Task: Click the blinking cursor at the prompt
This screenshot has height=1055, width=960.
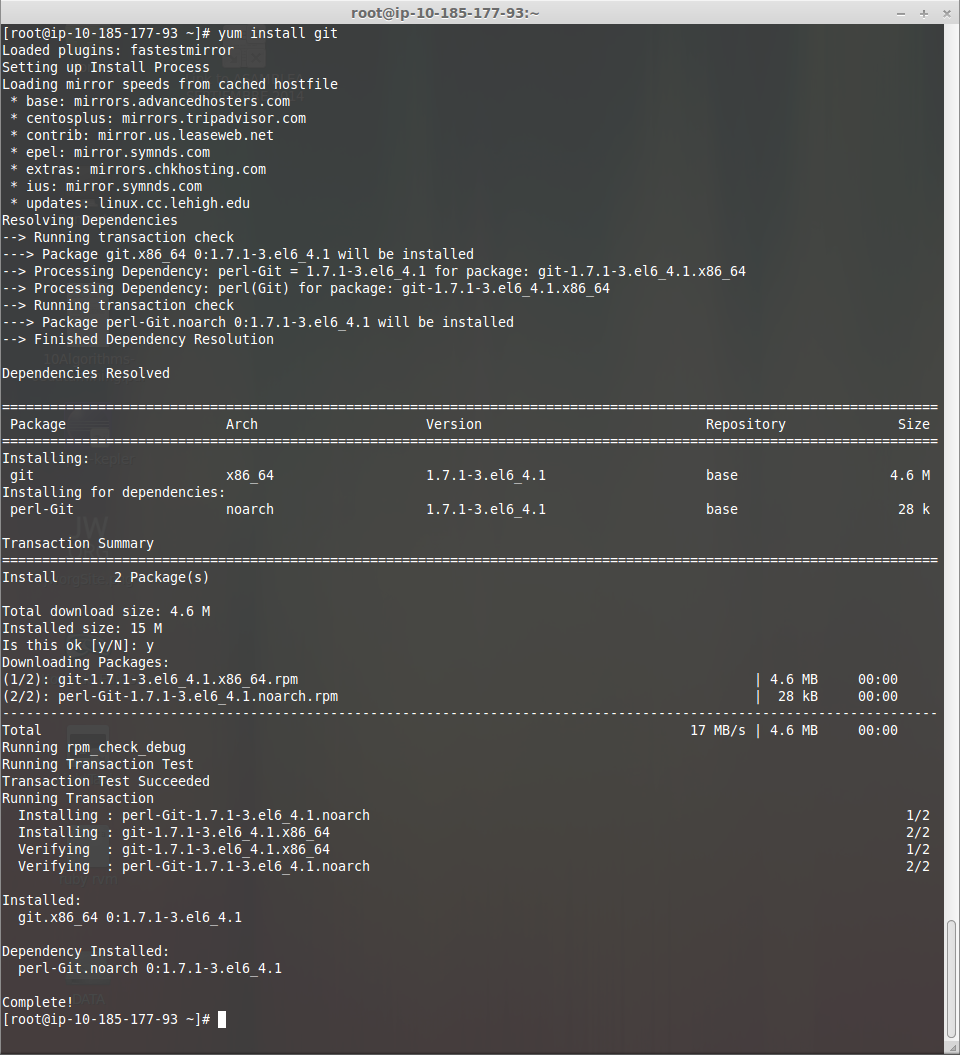Action: pos(222,1019)
